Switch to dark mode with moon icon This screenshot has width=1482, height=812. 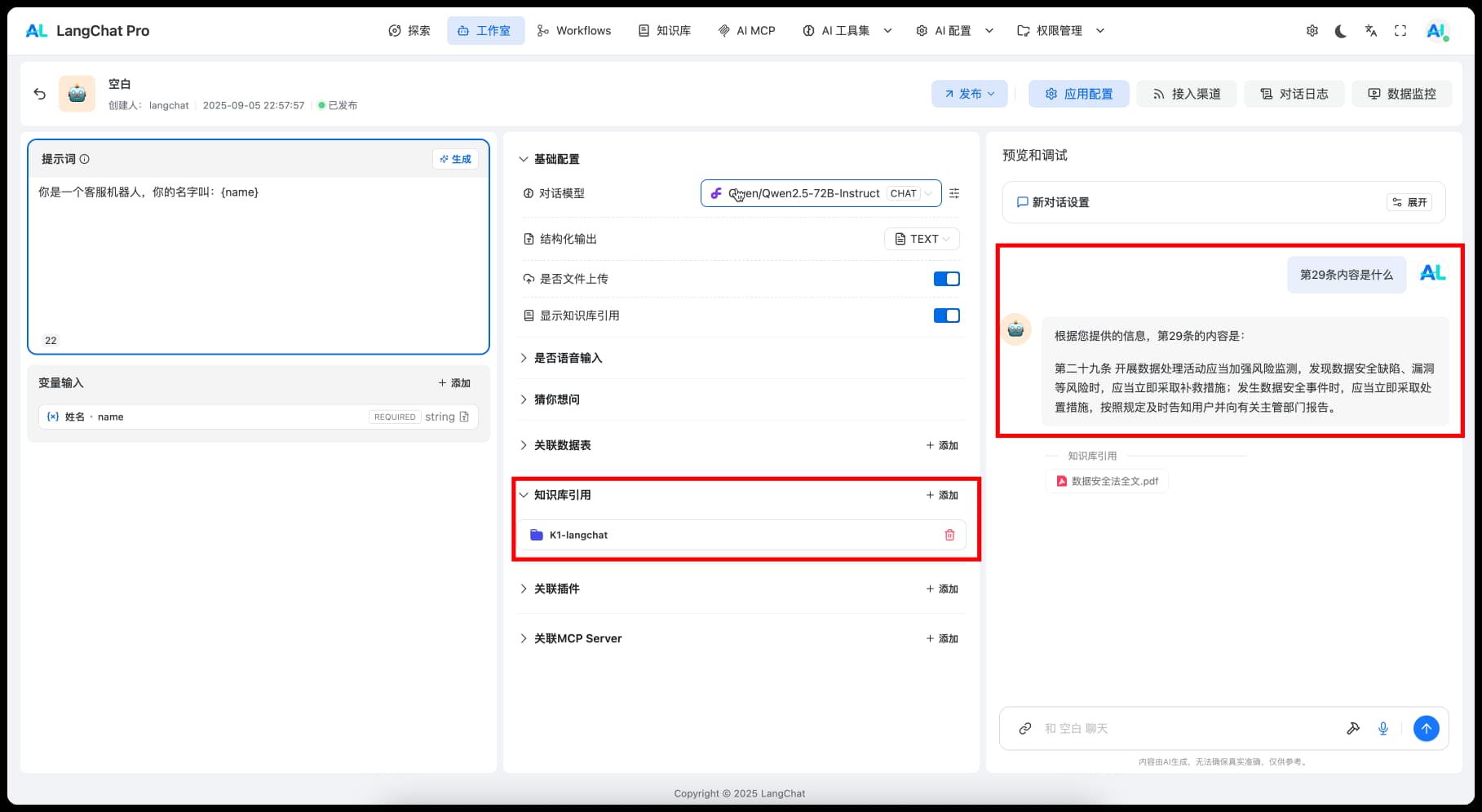click(x=1341, y=31)
